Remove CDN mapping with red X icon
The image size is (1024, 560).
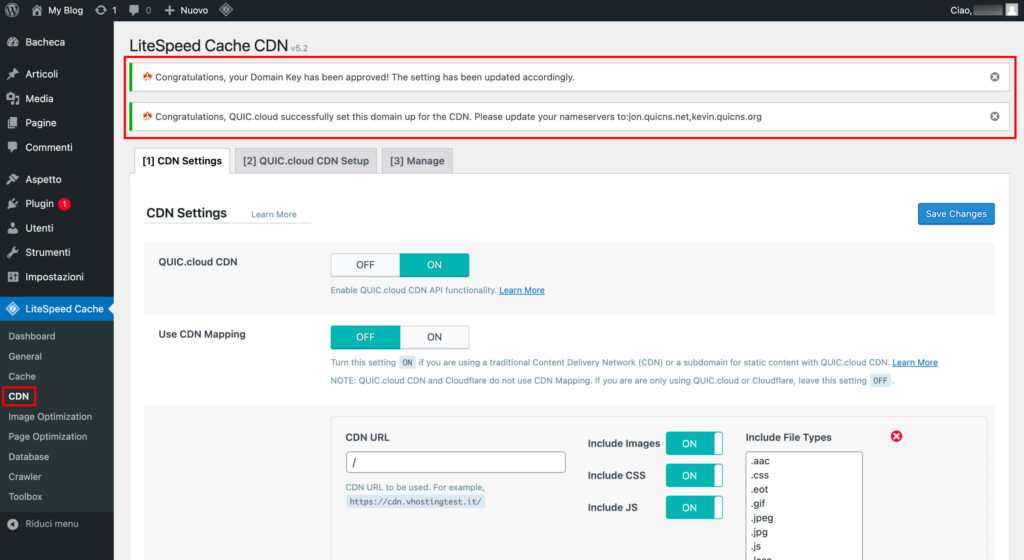pos(897,436)
